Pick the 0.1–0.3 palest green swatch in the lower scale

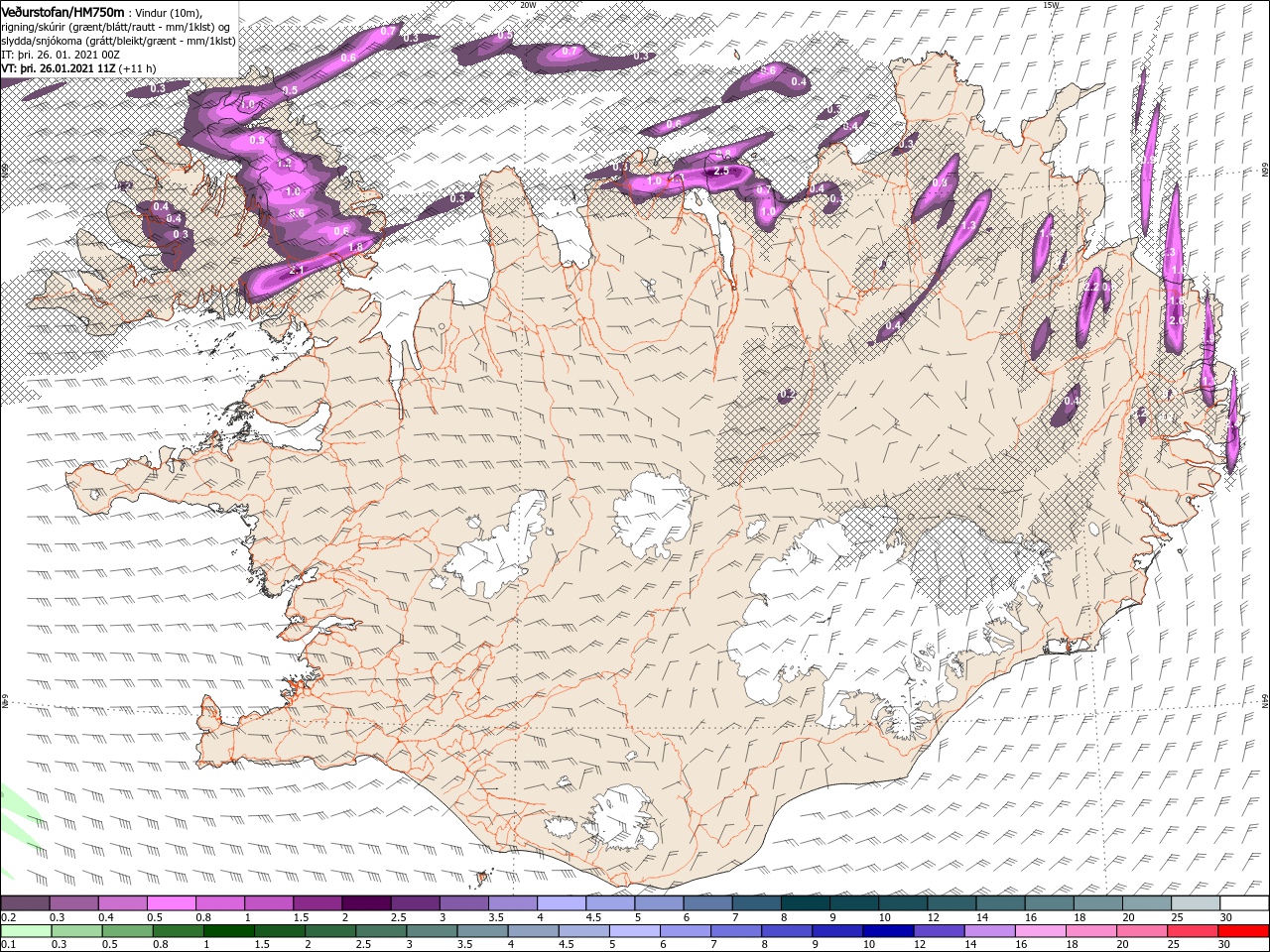click(x=26, y=931)
